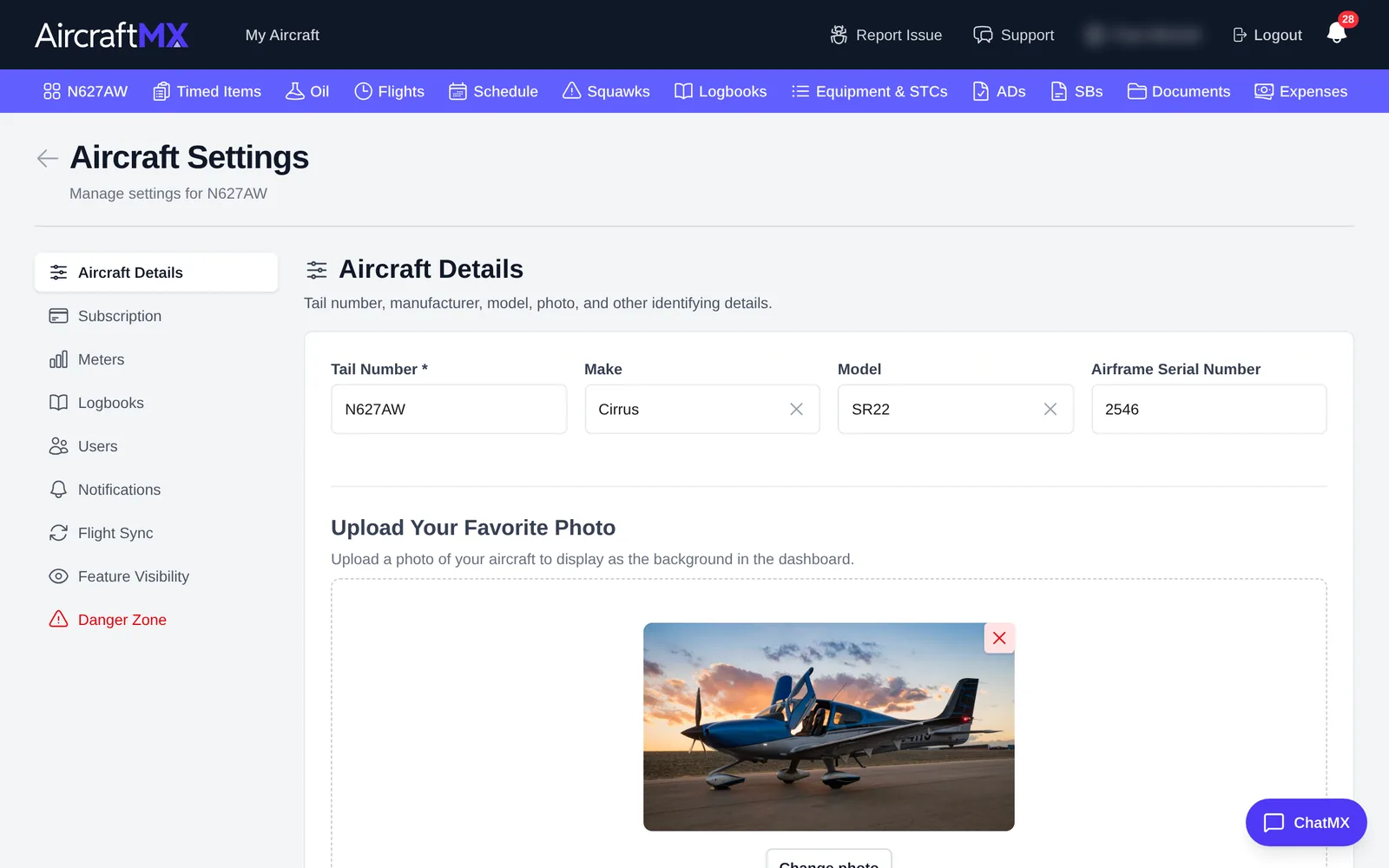Click the Change photo button
Screen dimensions: 1389x868
click(x=829, y=861)
